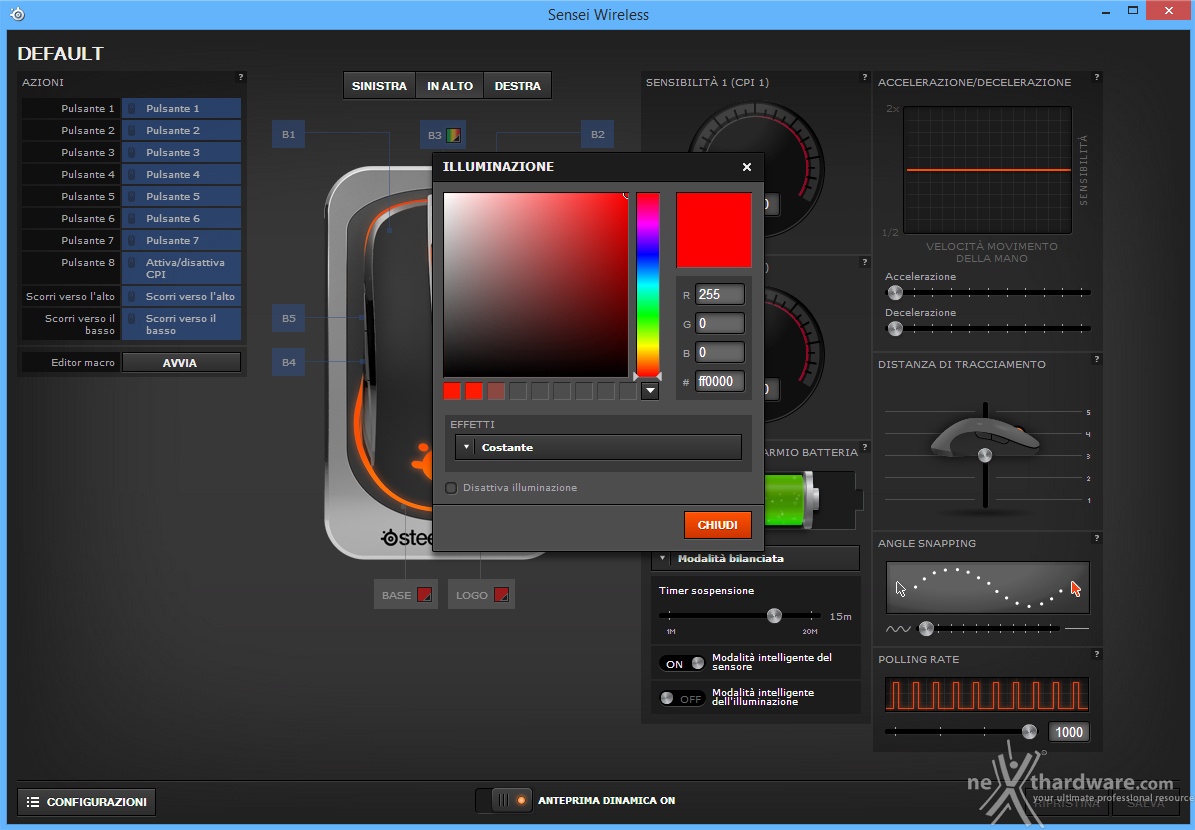Click the mouse icon in Pulsante 1 row
The width and height of the screenshot is (1195, 830).
click(x=132, y=108)
